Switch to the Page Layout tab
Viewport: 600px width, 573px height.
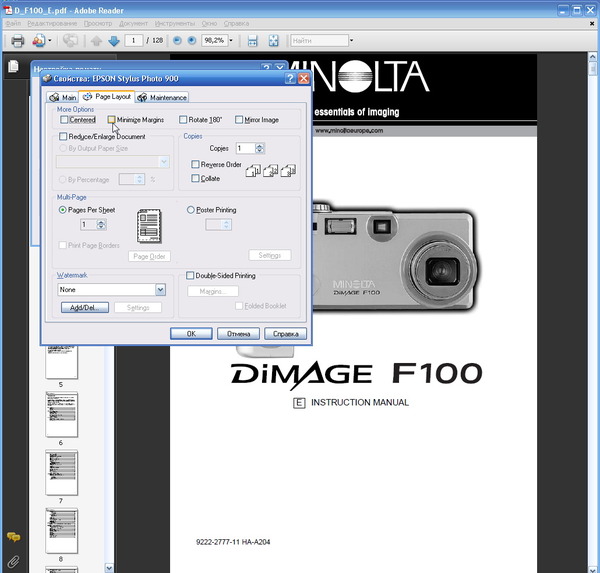click(107, 96)
